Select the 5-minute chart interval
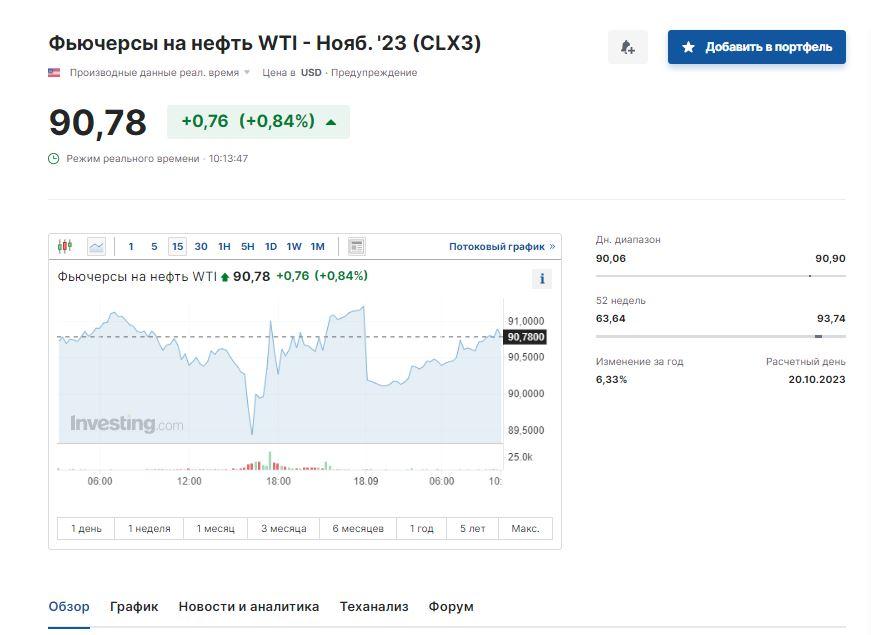 tap(154, 247)
